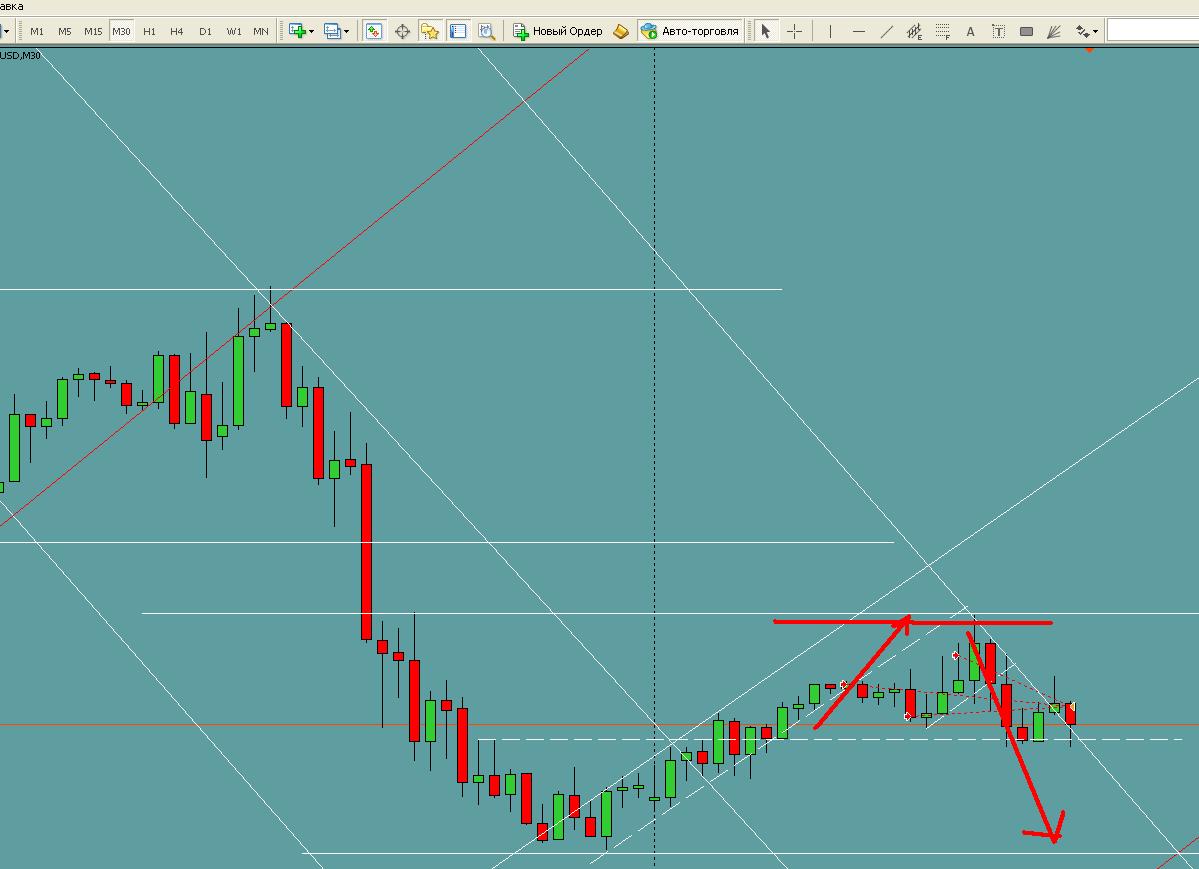Select the text tool letter A
Image resolution: width=1199 pixels, height=869 pixels.
coord(970,31)
